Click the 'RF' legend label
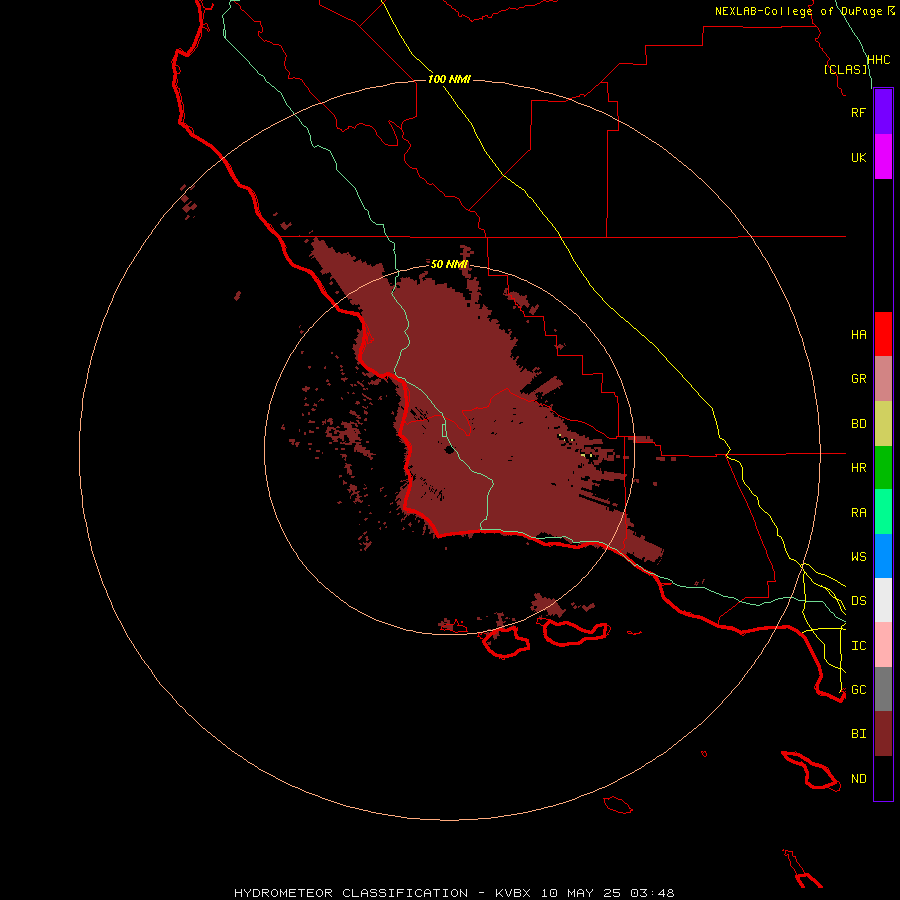The width and height of the screenshot is (900, 900). coord(858,112)
